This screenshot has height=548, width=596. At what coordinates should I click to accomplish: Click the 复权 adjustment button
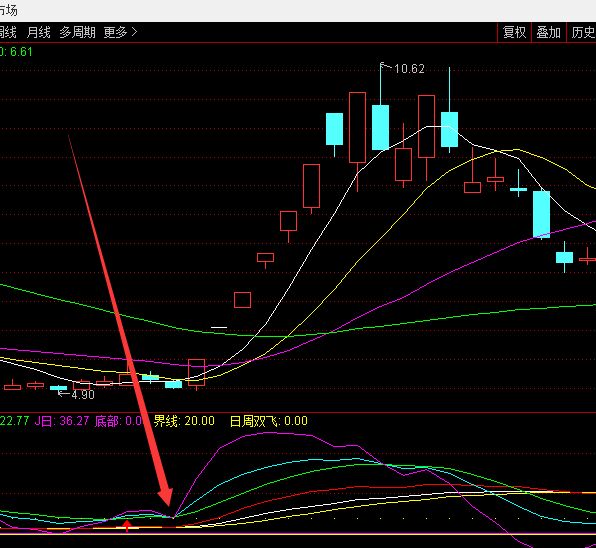coord(514,32)
